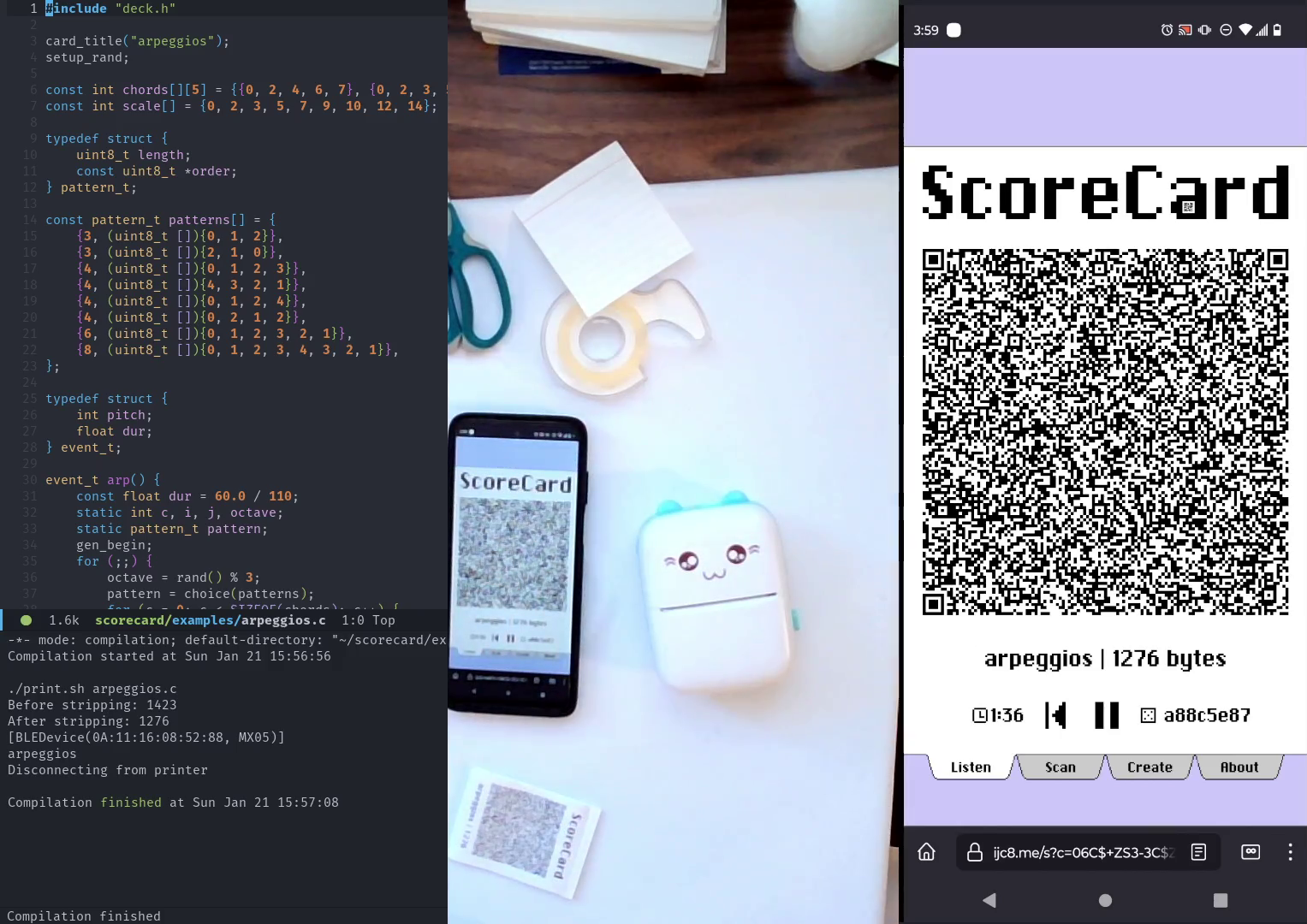This screenshot has width=1307, height=924.
Task: Click the 'gen_begin;' code line
Action: click(x=114, y=545)
